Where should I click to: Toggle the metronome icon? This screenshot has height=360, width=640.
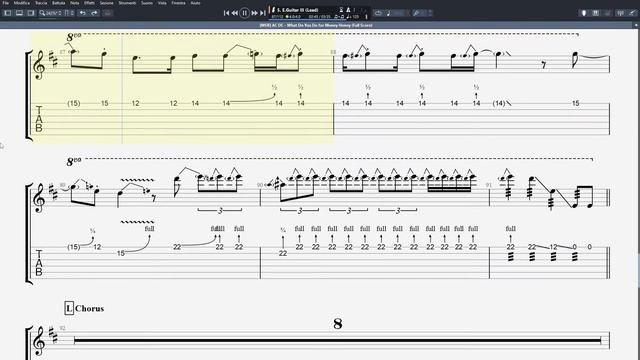click(x=349, y=9)
